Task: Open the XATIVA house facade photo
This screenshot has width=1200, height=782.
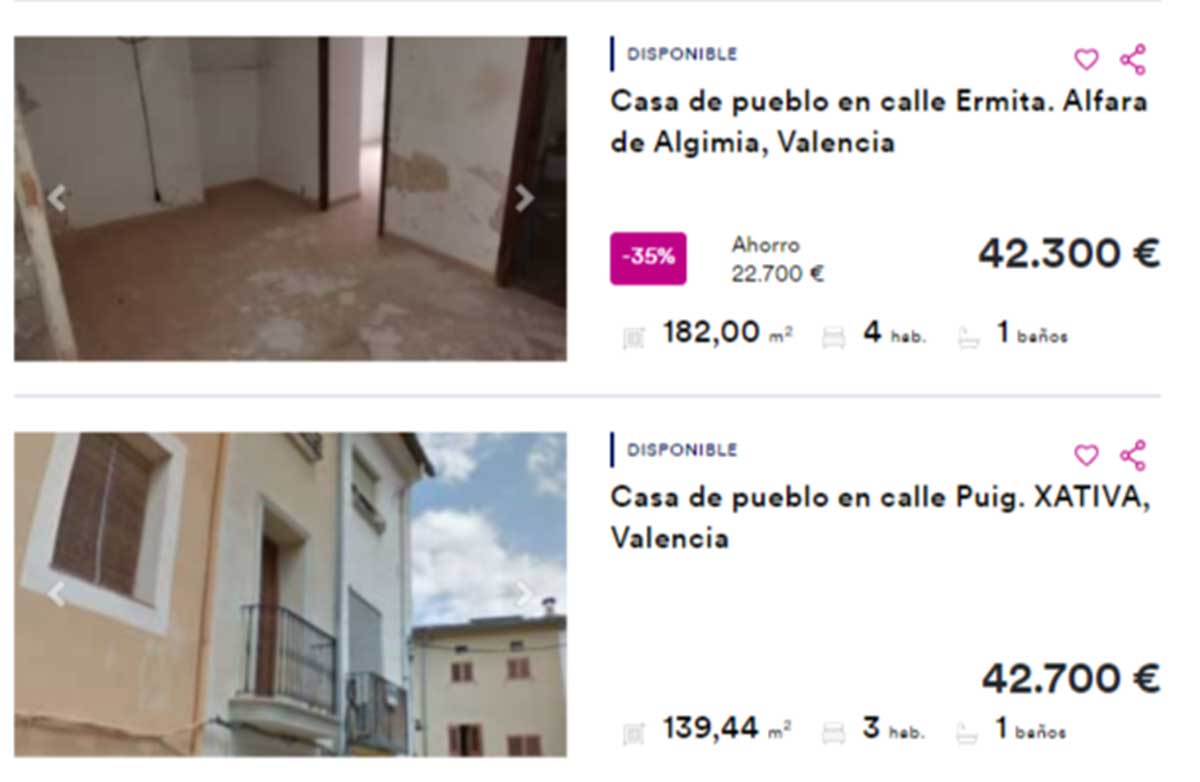Action: pyautogui.click(x=290, y=594)
